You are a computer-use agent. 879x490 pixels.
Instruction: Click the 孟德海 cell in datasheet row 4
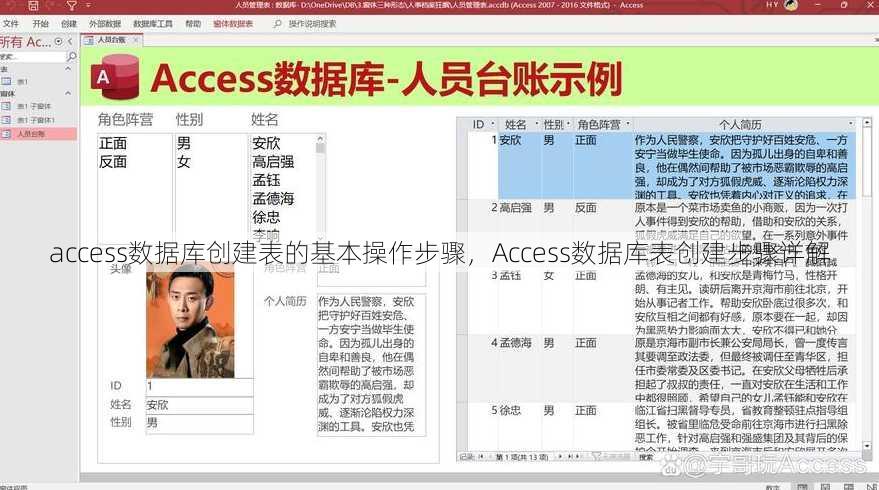[519, 368]
